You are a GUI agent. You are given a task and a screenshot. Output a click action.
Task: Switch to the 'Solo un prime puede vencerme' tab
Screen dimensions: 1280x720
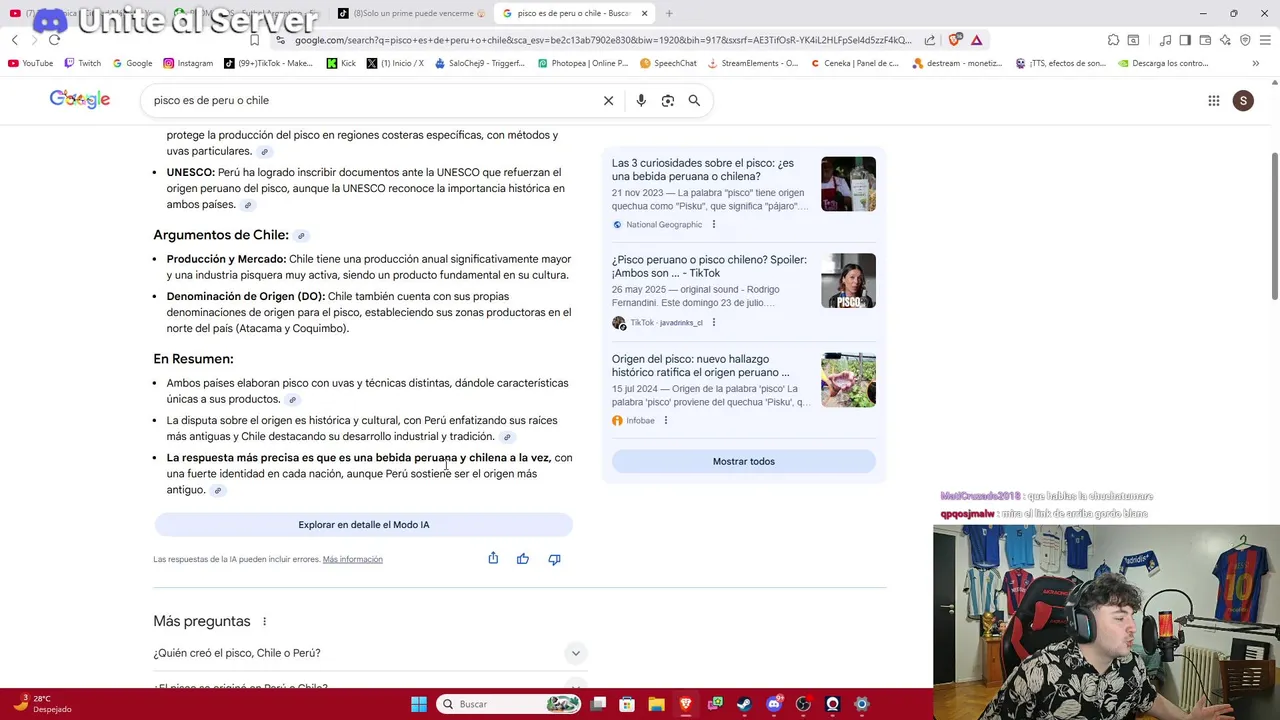coord(412,13)
